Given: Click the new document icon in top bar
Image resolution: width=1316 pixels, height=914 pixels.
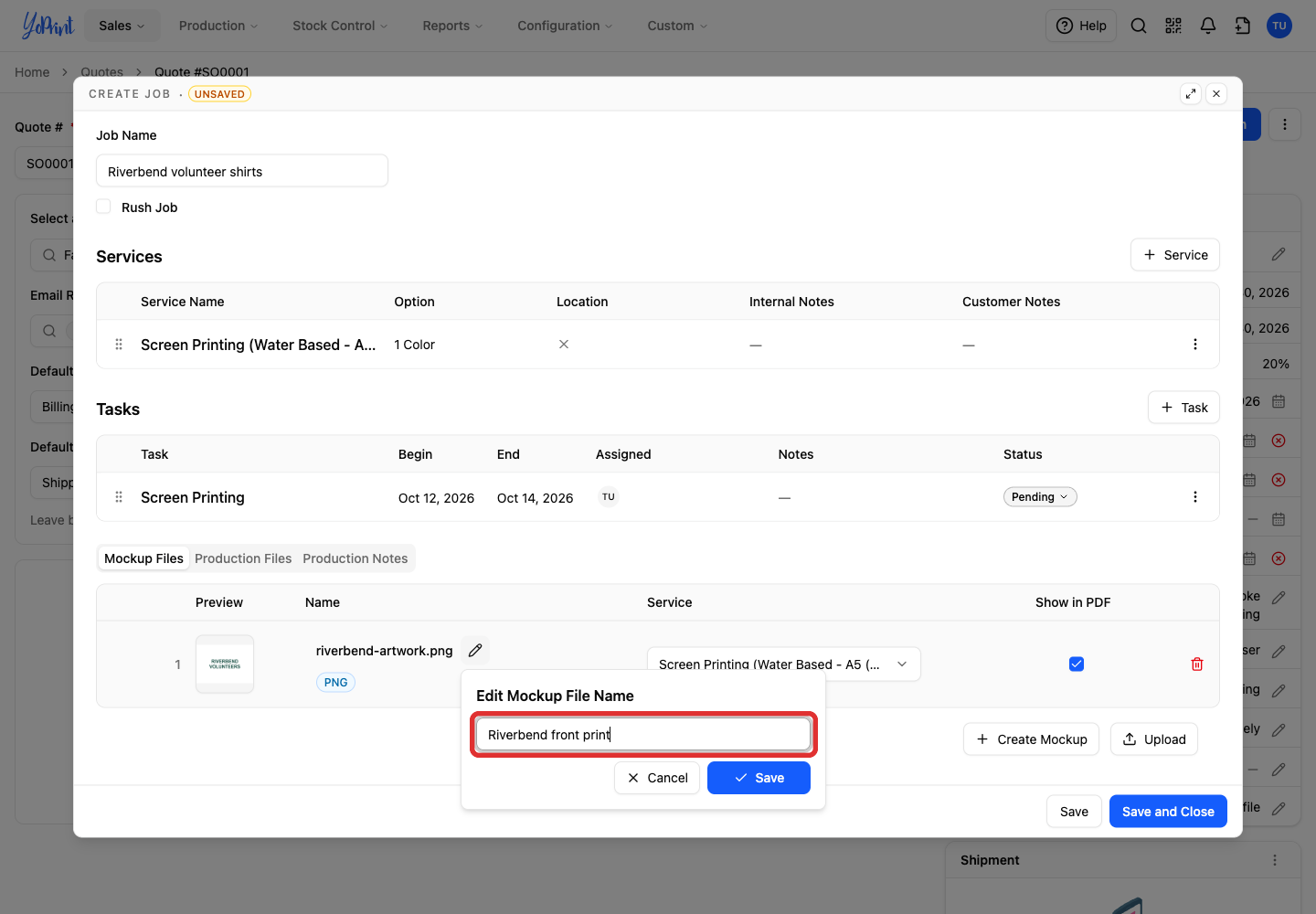Looking at the screenshot, I should (1243, 26).
